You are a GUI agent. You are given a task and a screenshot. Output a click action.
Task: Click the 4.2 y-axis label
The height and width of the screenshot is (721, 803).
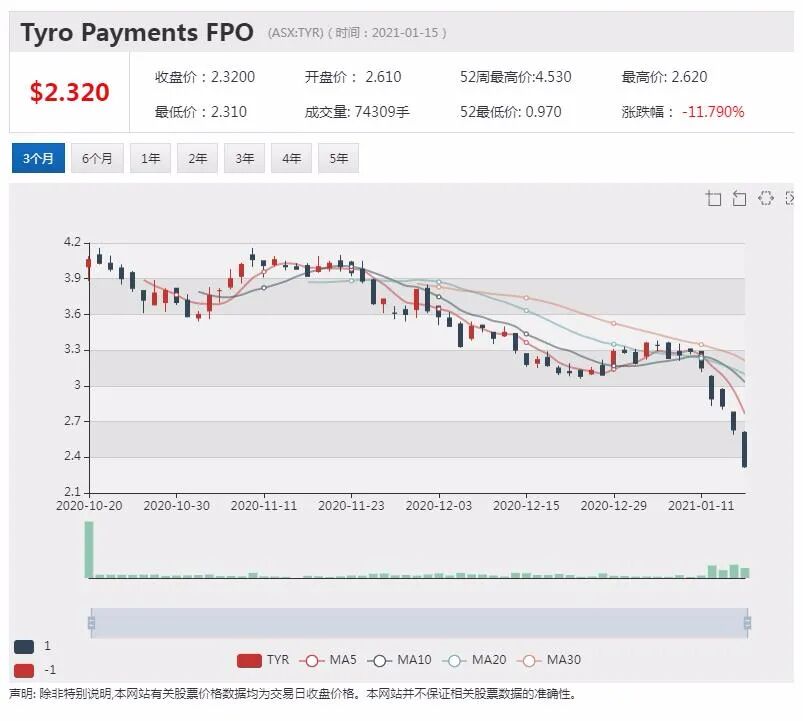(72, 242)
